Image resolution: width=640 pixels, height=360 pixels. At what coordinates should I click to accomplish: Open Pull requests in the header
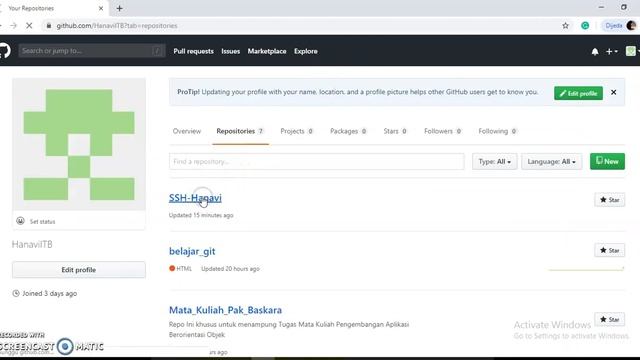point(193,51)
